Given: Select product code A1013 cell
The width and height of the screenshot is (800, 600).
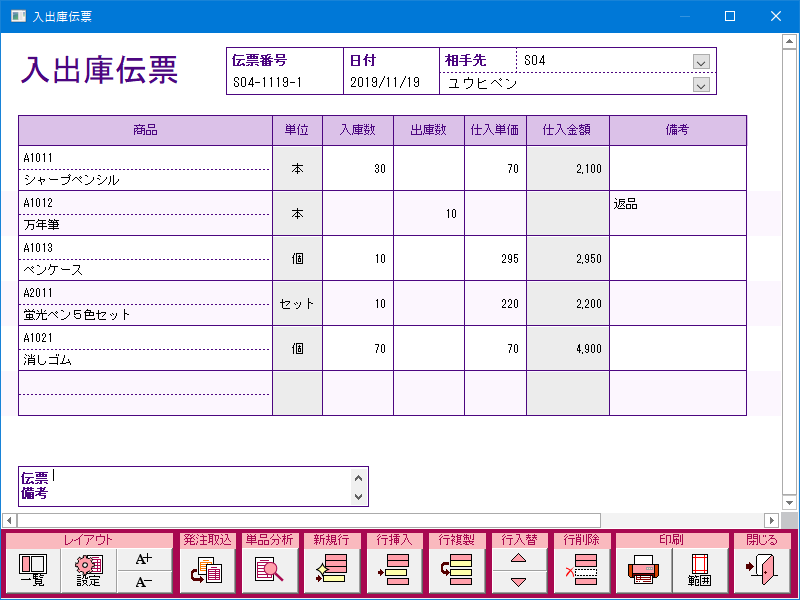Looking at the screenshot, I should coord(145,247).
